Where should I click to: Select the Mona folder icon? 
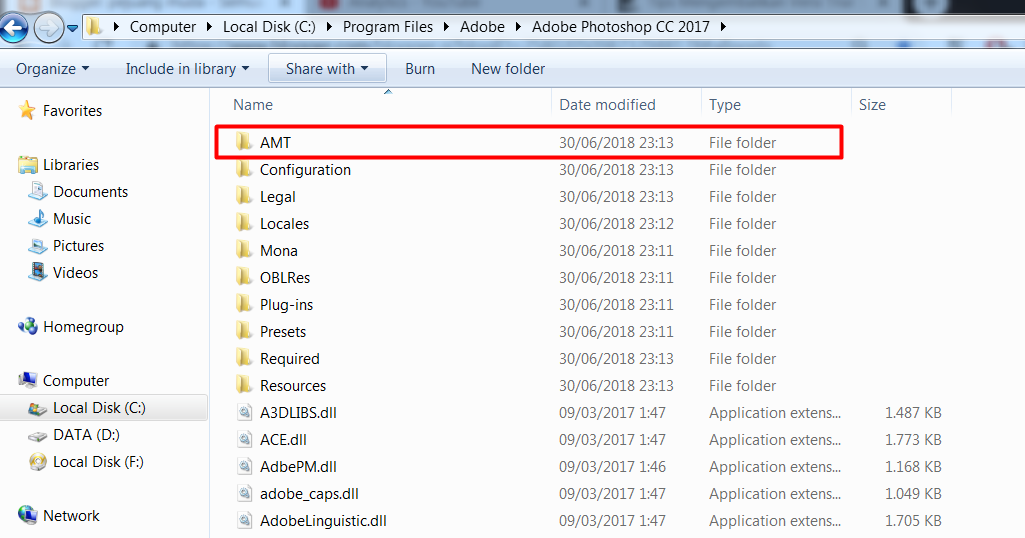(244, 250)
